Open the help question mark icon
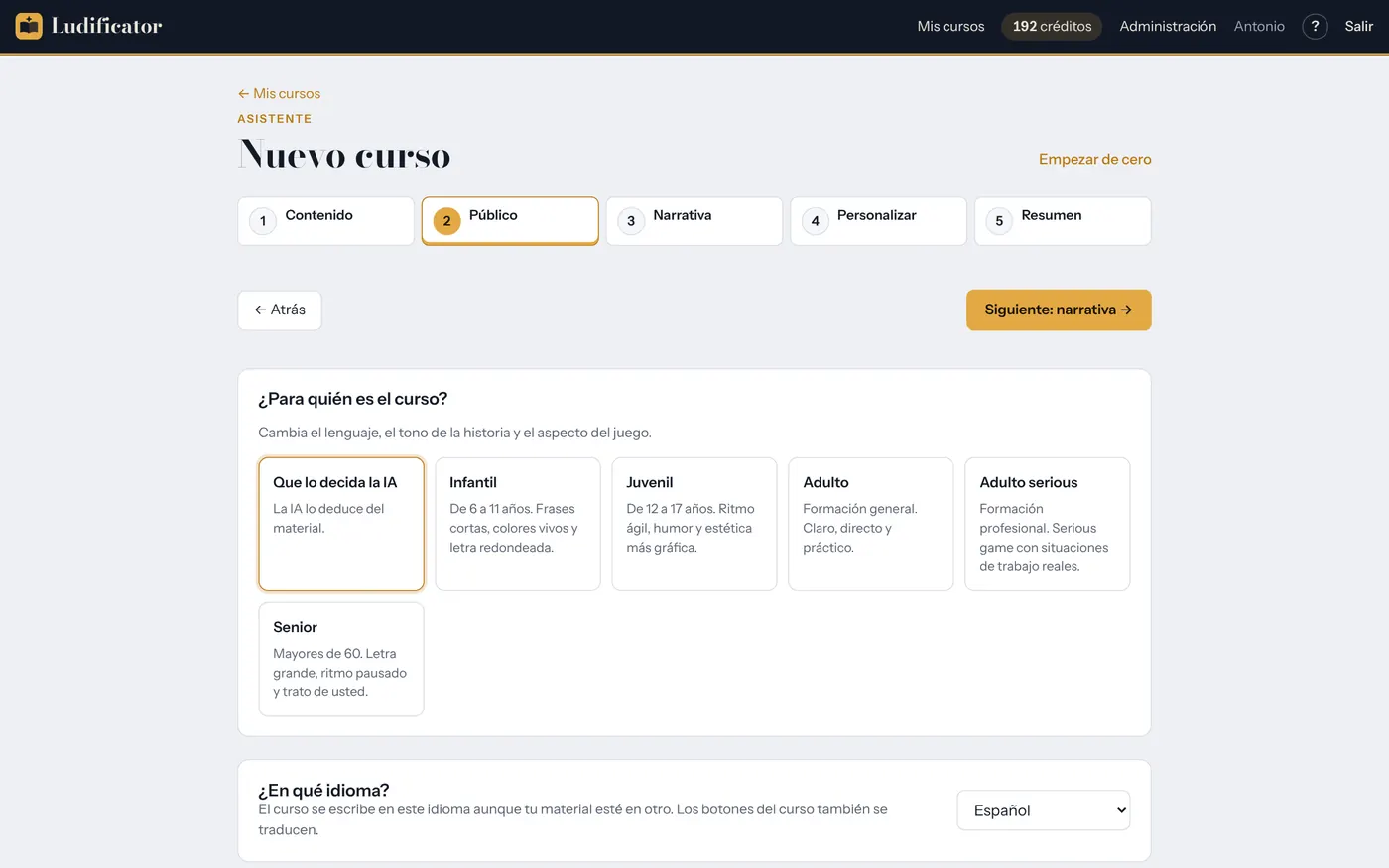This screenshot has height=868, width=1389. 1315,27
